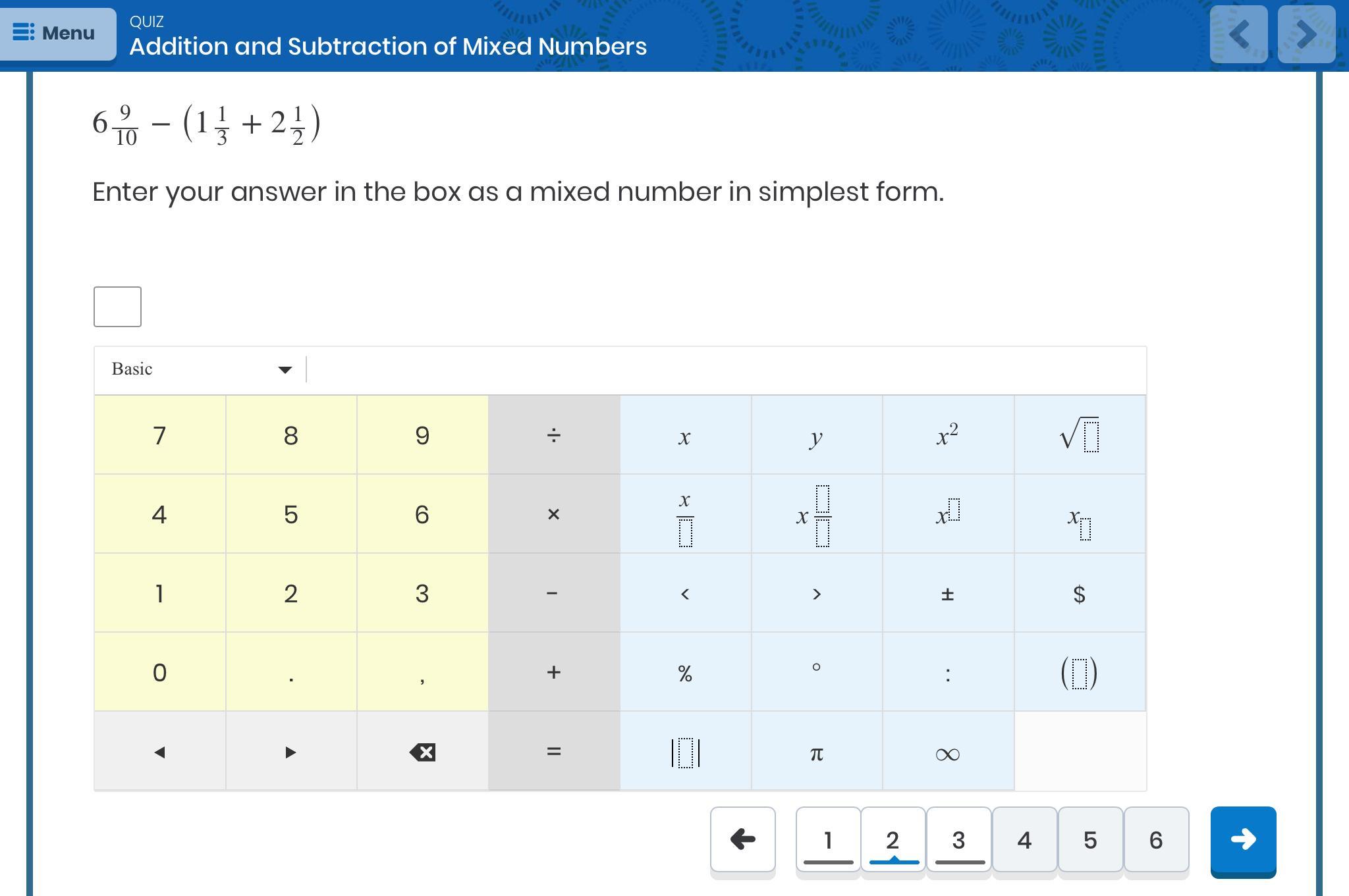This screenshot has height=896, width=1349.
Task: Insert the square root template
Action: pos(1080,435)
